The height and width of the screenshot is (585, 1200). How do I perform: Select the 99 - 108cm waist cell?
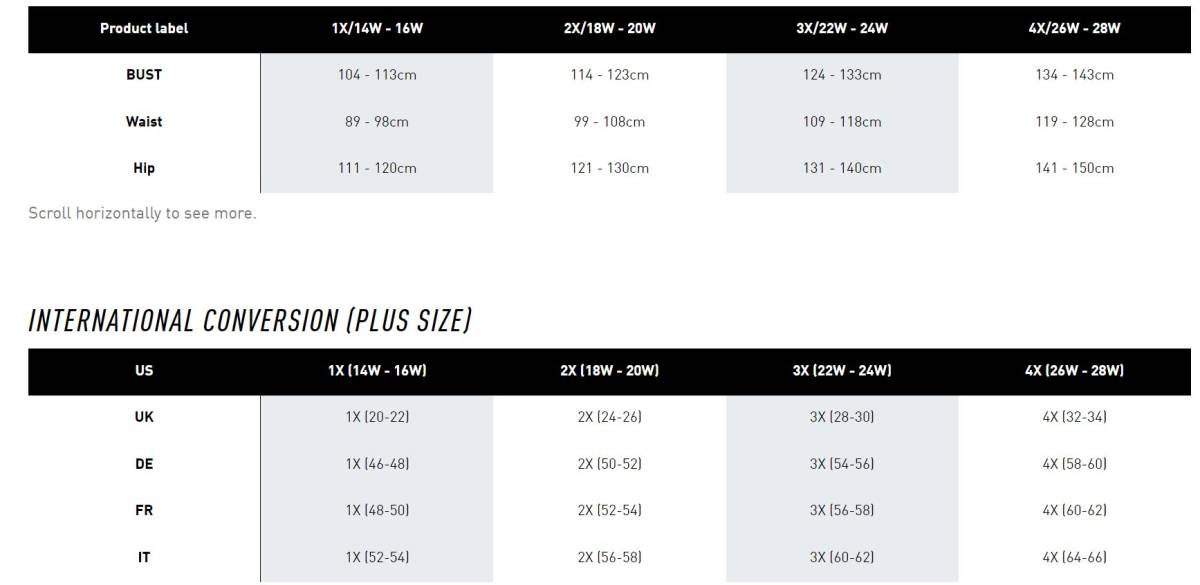pos(609,122)
